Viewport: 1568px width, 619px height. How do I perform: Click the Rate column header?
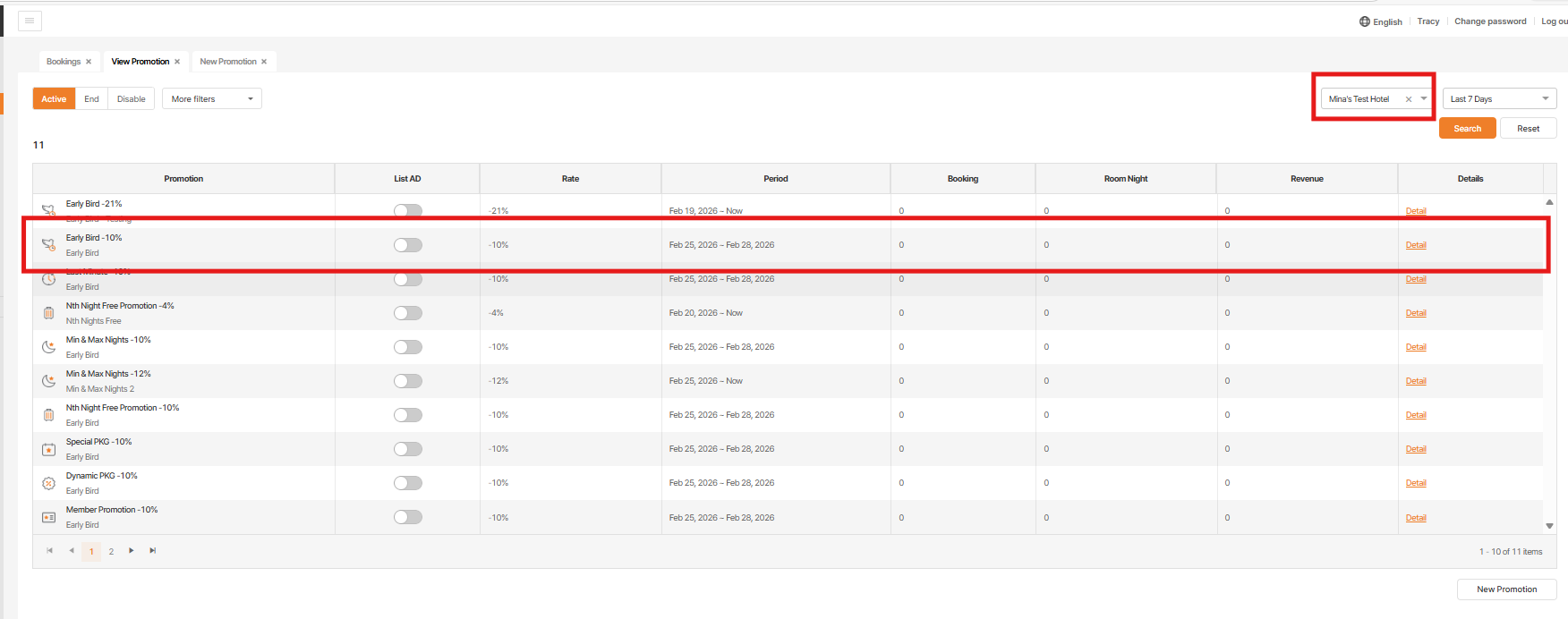pos(570,179)
